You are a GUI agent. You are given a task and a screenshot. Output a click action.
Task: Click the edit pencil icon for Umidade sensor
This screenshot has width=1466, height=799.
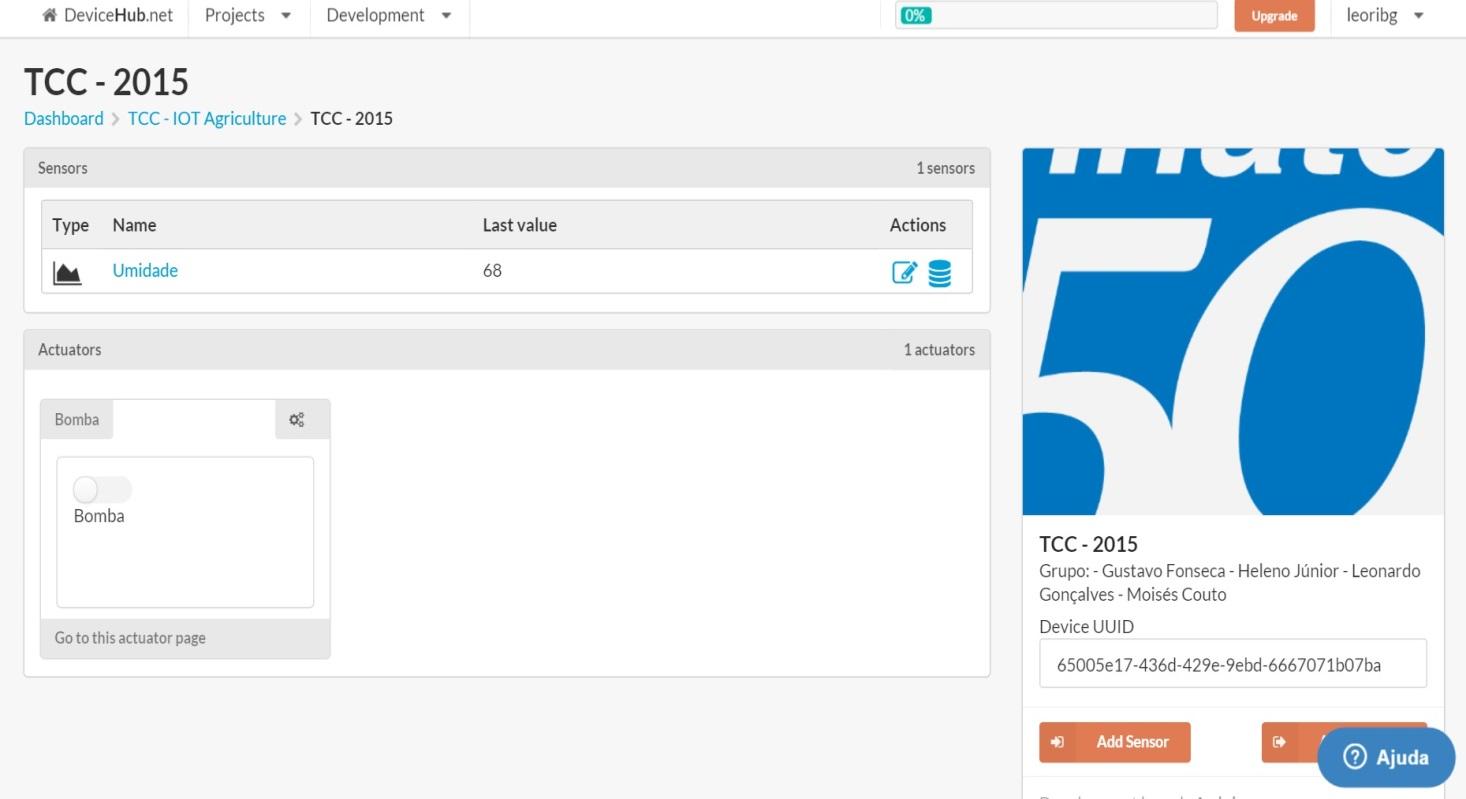point(904,273)
